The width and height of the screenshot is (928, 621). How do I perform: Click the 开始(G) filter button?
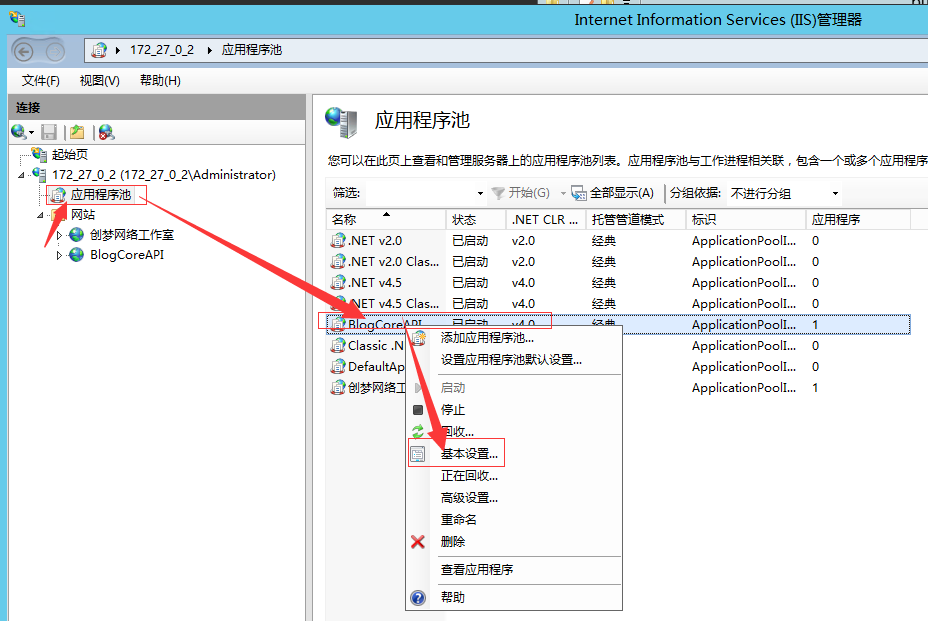coord(521,193)
